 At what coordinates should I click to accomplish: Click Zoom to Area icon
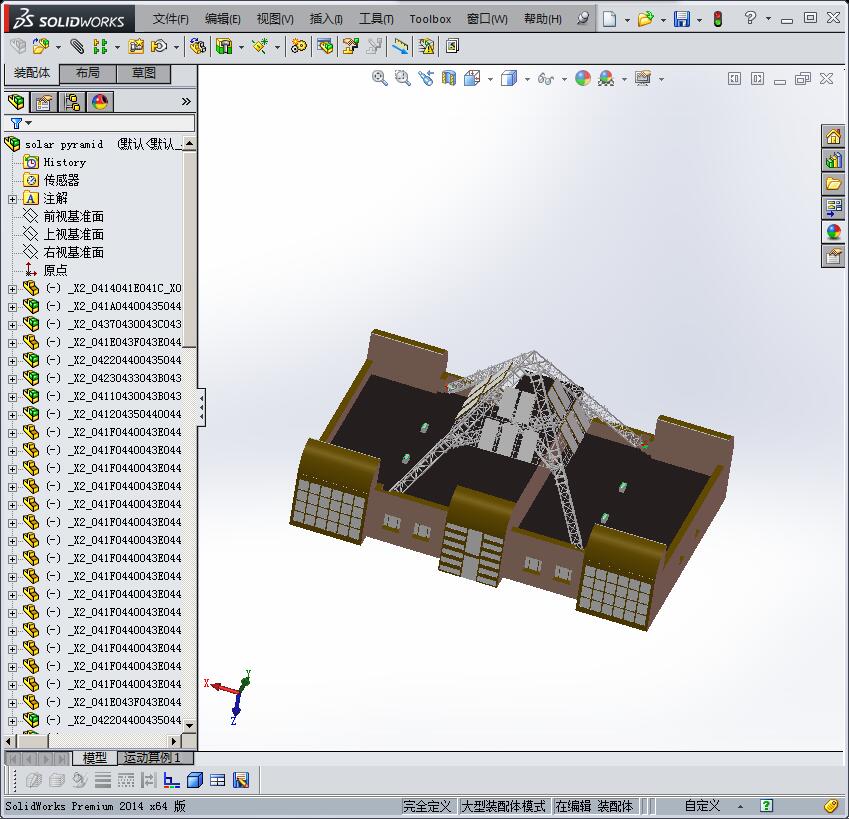click(x=402, y=78)
